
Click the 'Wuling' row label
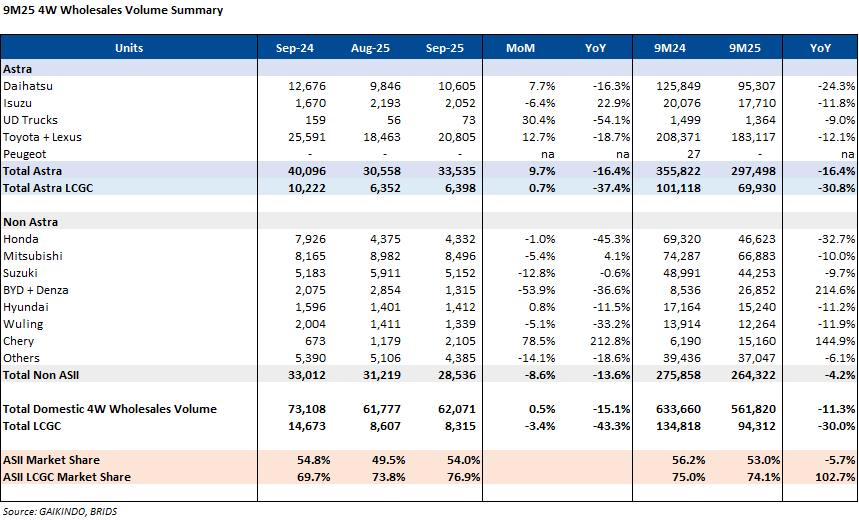[23, 324]
